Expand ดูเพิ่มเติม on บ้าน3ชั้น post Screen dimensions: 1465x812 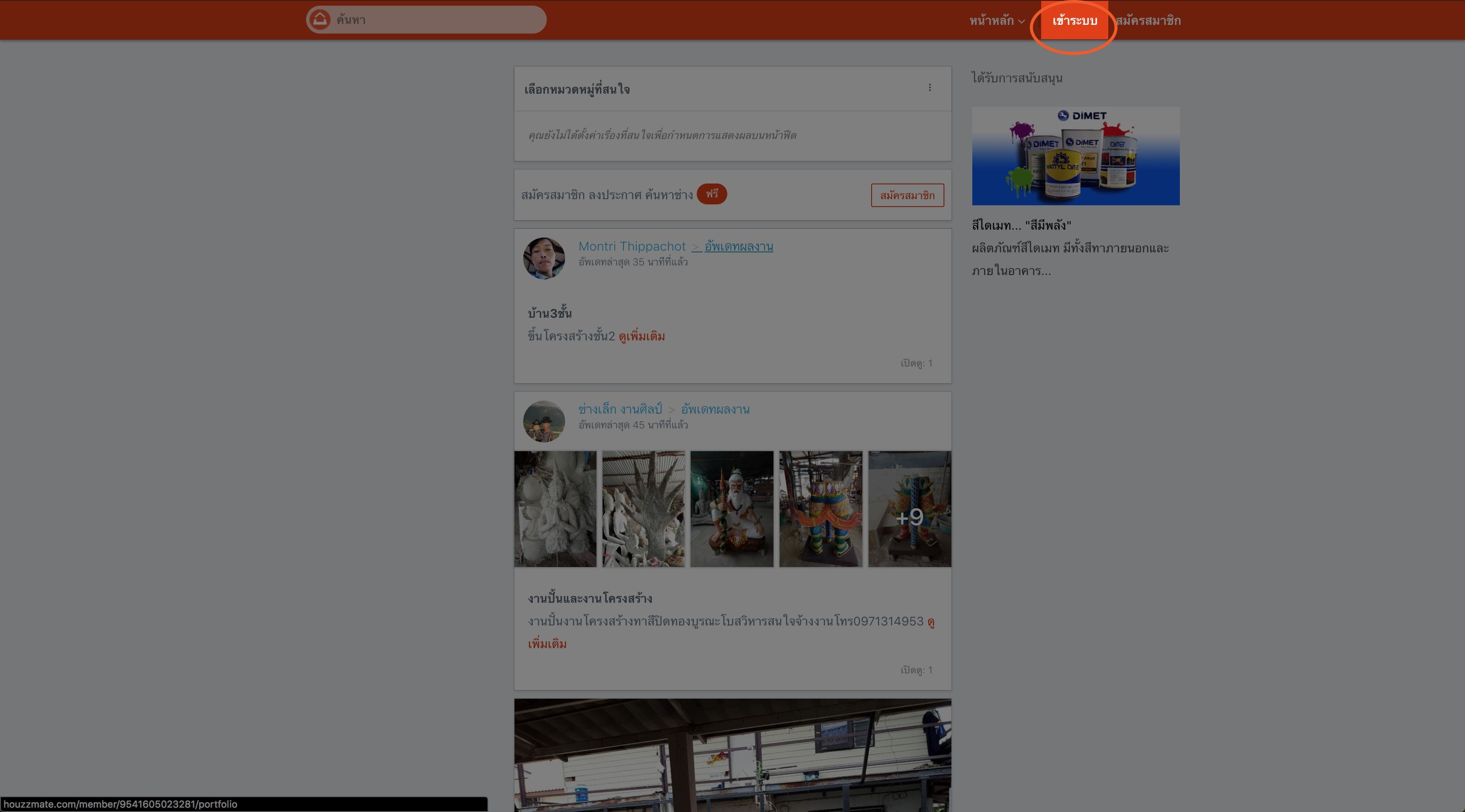[x=641, y=336]
